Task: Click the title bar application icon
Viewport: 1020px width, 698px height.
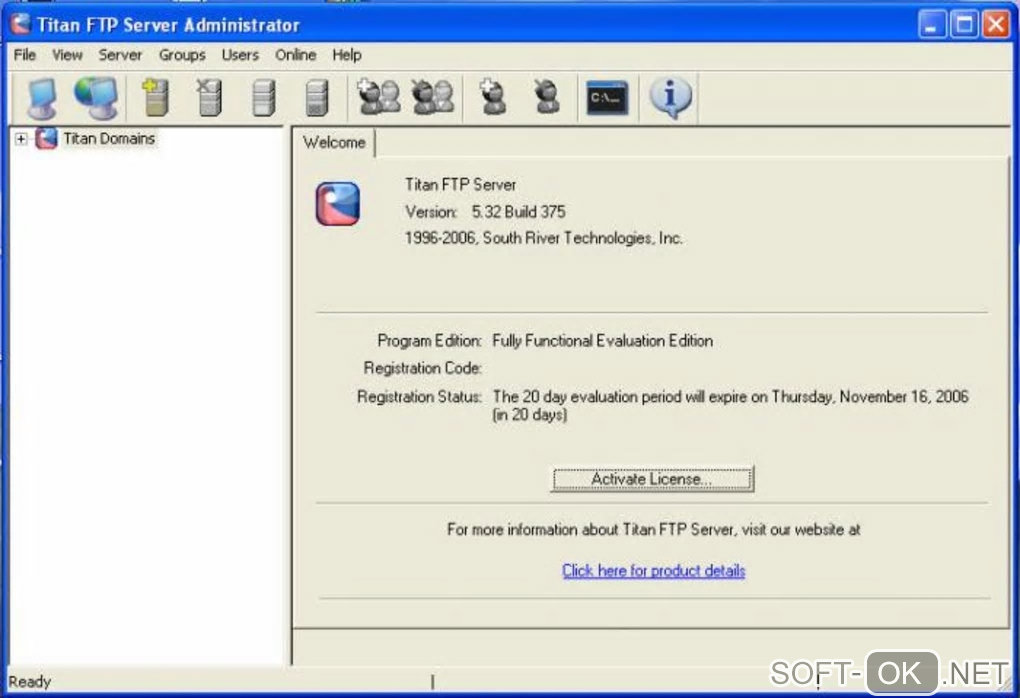Action: click(x=20, y=24)
